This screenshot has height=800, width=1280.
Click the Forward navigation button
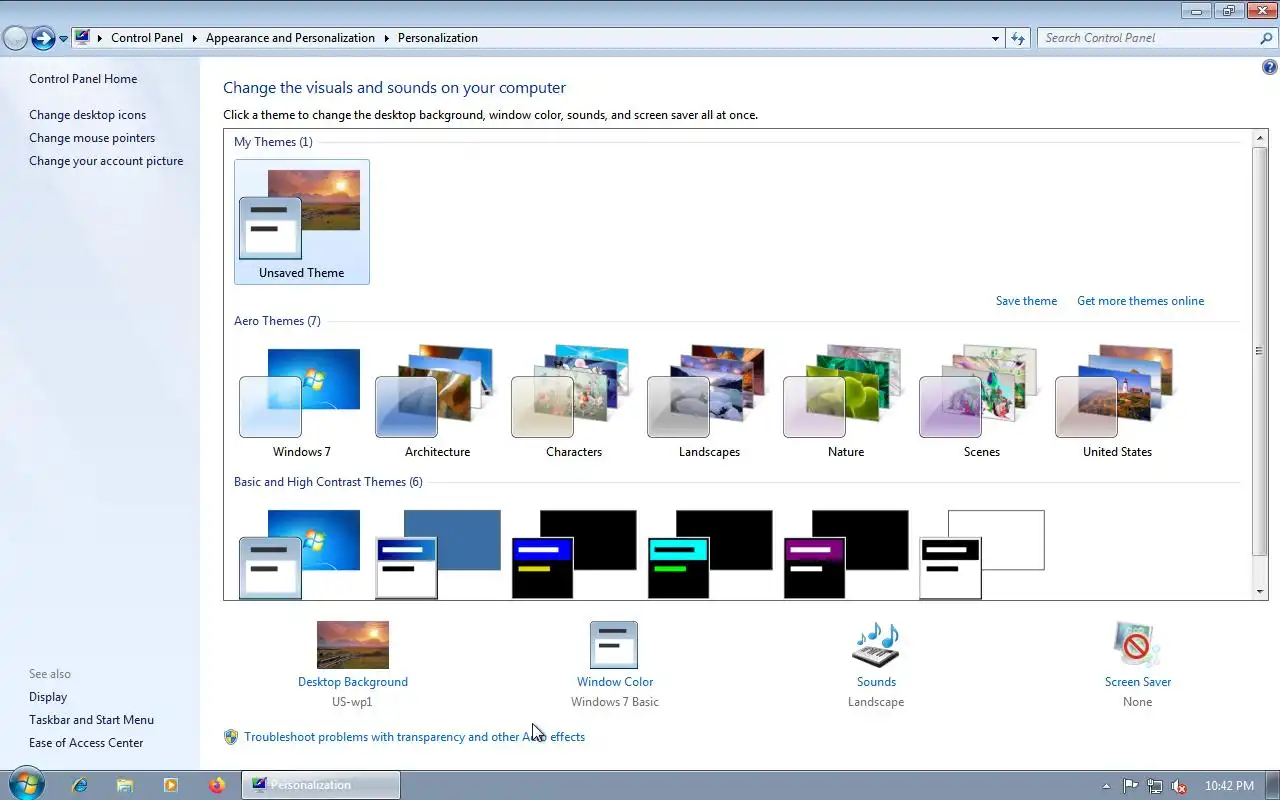[x=43, y=38]
